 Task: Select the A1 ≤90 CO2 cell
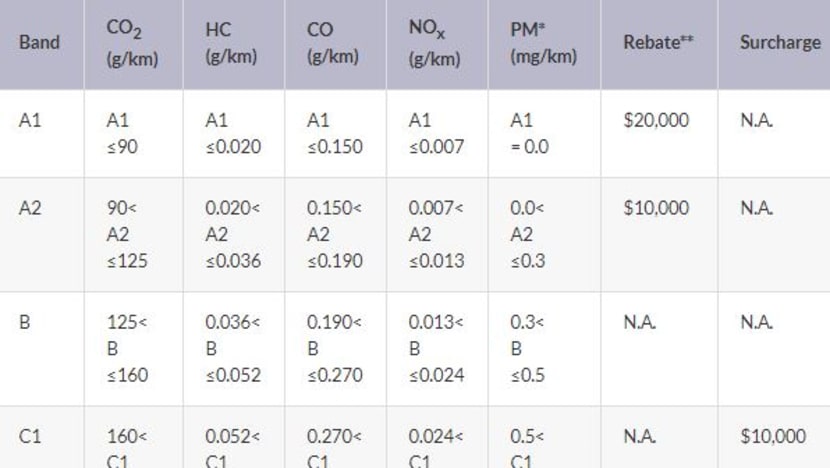pyautogui.click(x=120, y=133)
